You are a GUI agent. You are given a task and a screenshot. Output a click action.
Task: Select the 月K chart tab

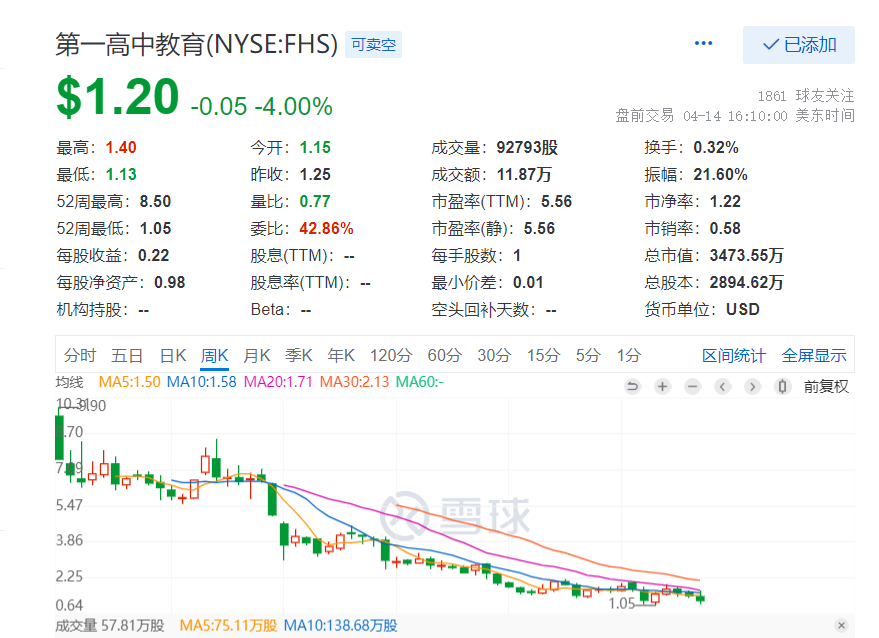(x=257, y=355)
